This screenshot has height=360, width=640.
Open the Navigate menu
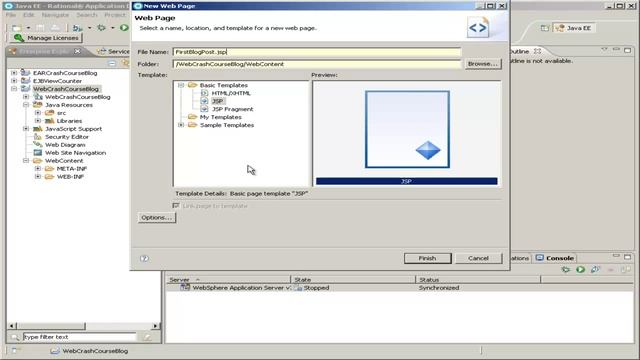tap(56, 15)
